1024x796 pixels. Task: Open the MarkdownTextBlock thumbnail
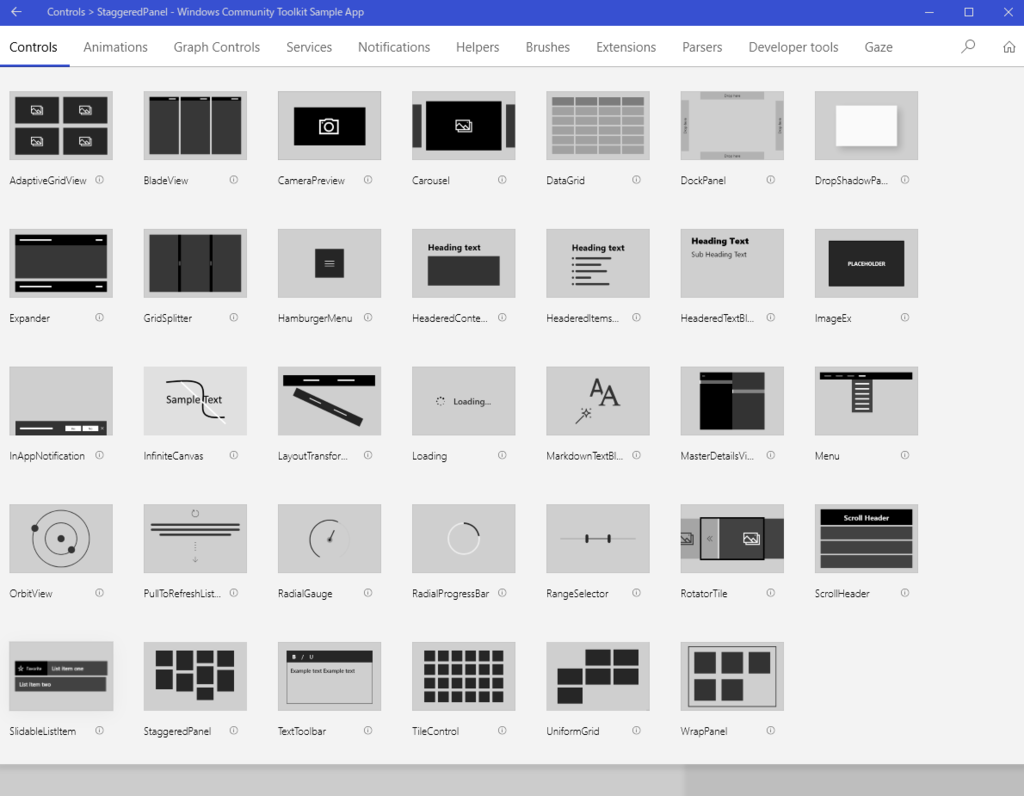pos(598,401)
